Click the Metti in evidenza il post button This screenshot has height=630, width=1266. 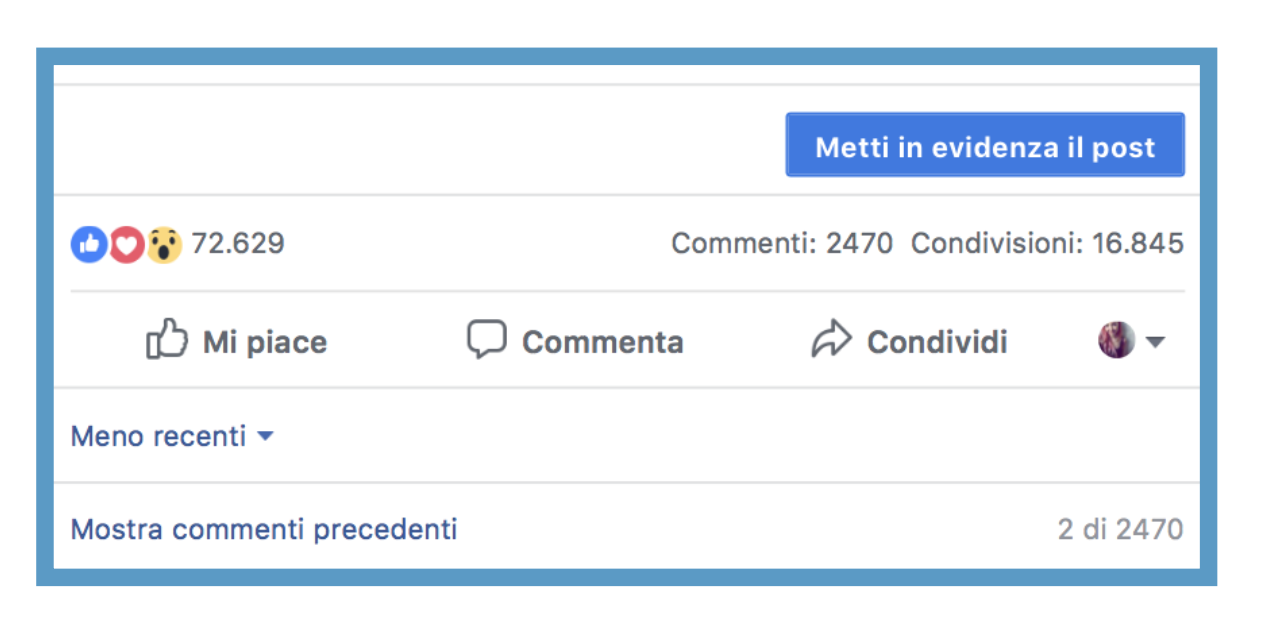[985, 145]
